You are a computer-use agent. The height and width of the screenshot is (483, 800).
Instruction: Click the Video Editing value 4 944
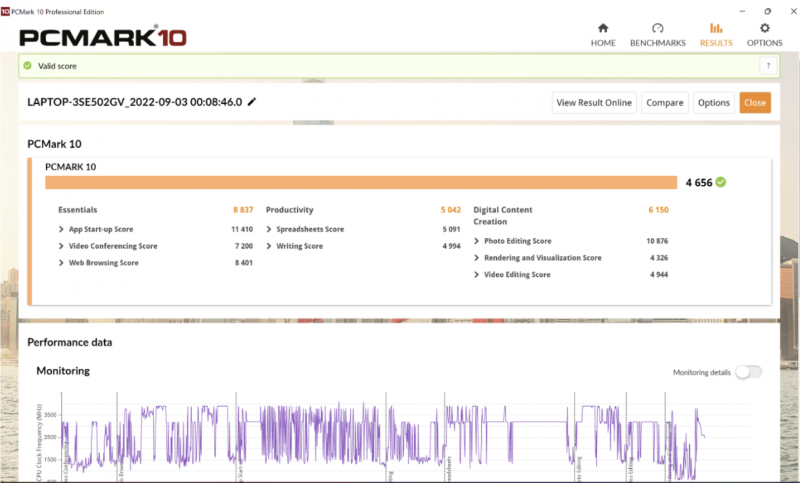coord(659,274)
